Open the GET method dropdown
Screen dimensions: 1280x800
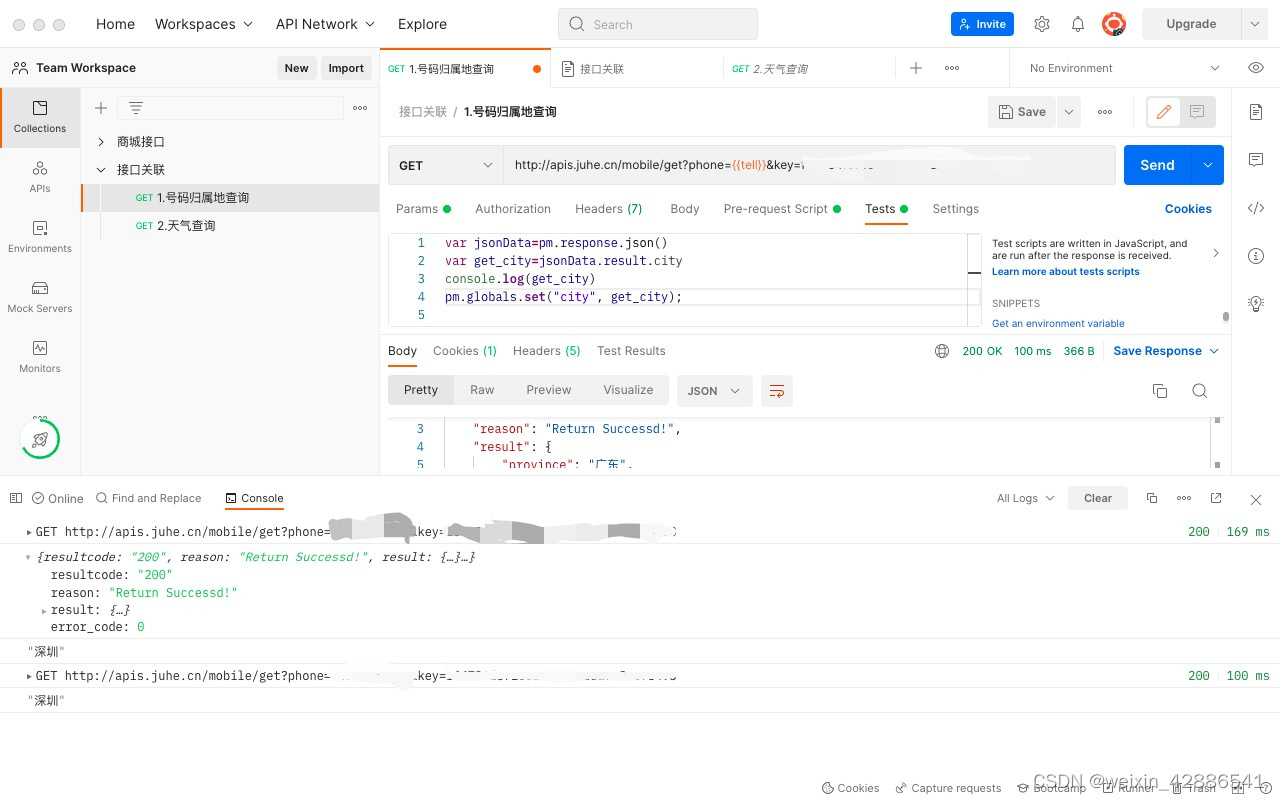click(446, 165)
